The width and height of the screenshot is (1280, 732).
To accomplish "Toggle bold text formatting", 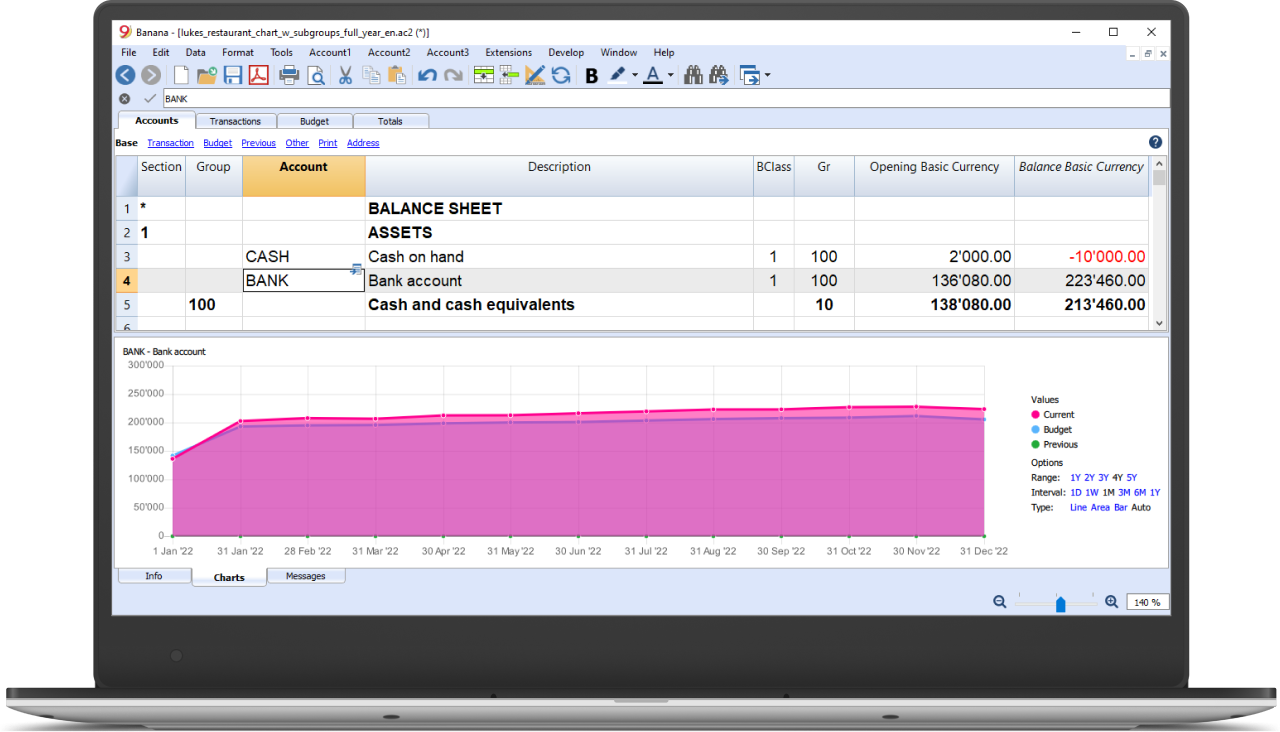I will [x=592, y=76].
